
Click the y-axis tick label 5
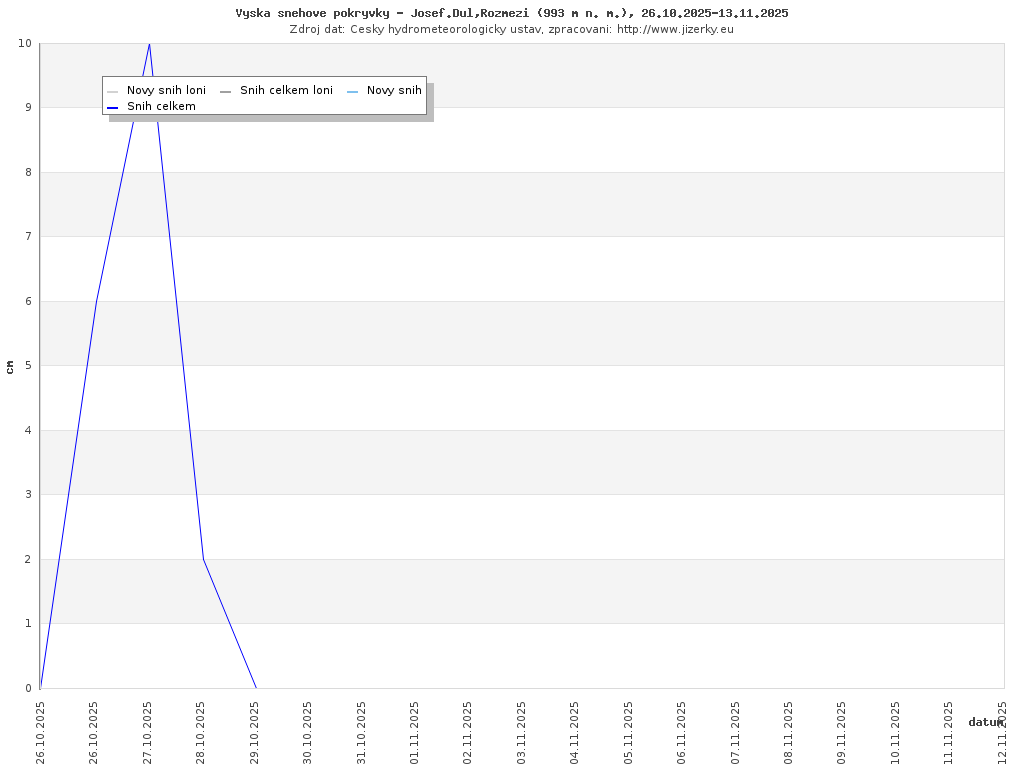click(x=28, y=365)
